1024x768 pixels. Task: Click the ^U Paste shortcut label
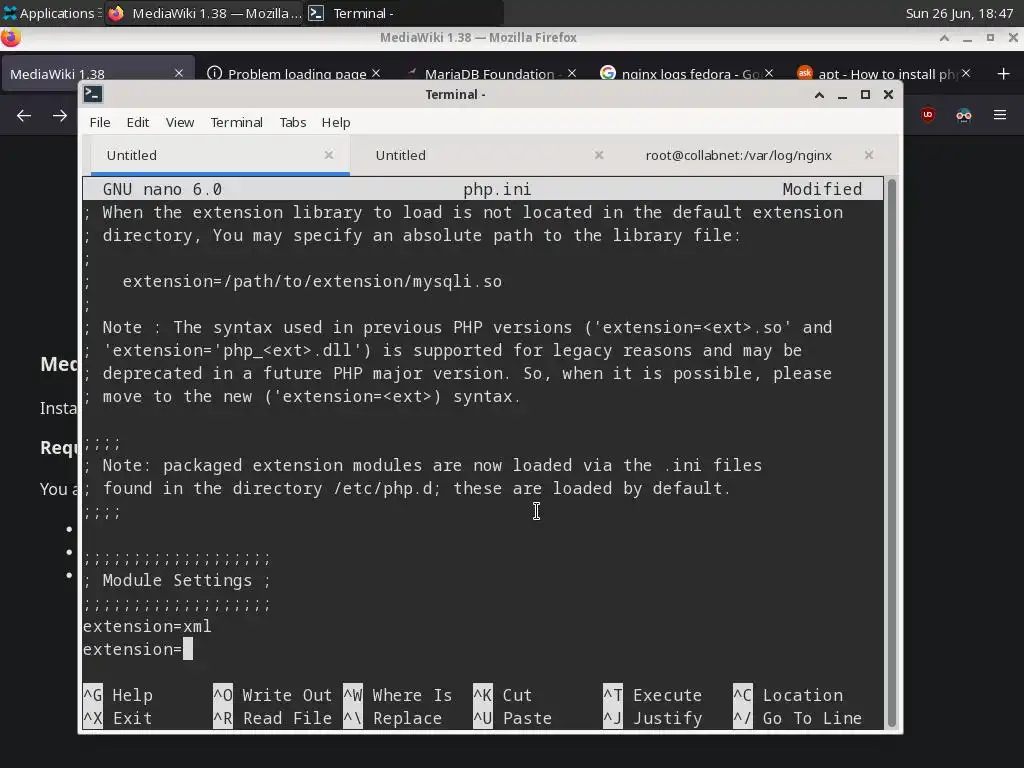point(513,718)
